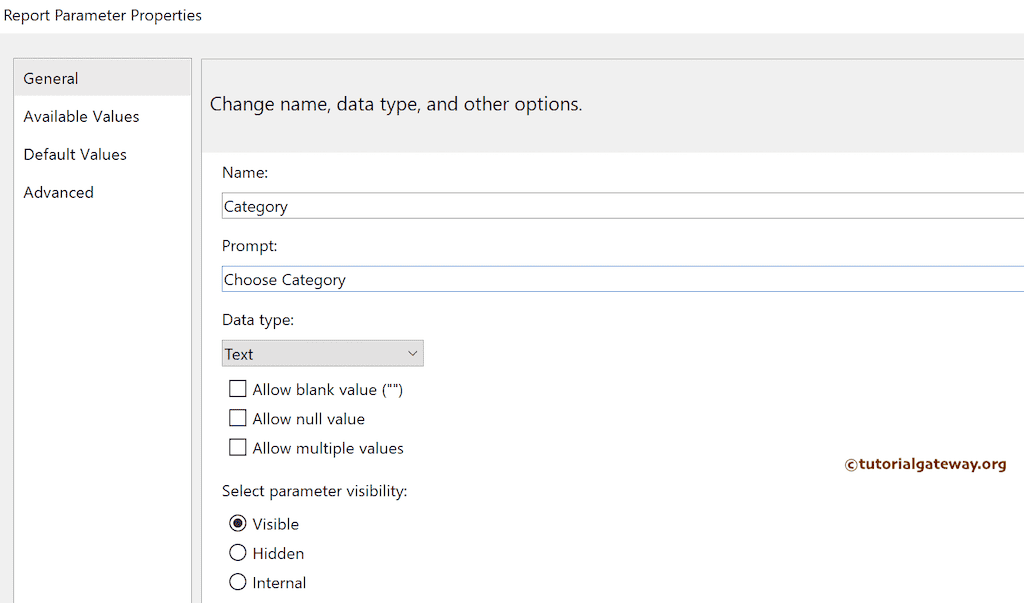Open the Data type dropdown
This screenshot has height=603, width=1024.
click(411, 353)
